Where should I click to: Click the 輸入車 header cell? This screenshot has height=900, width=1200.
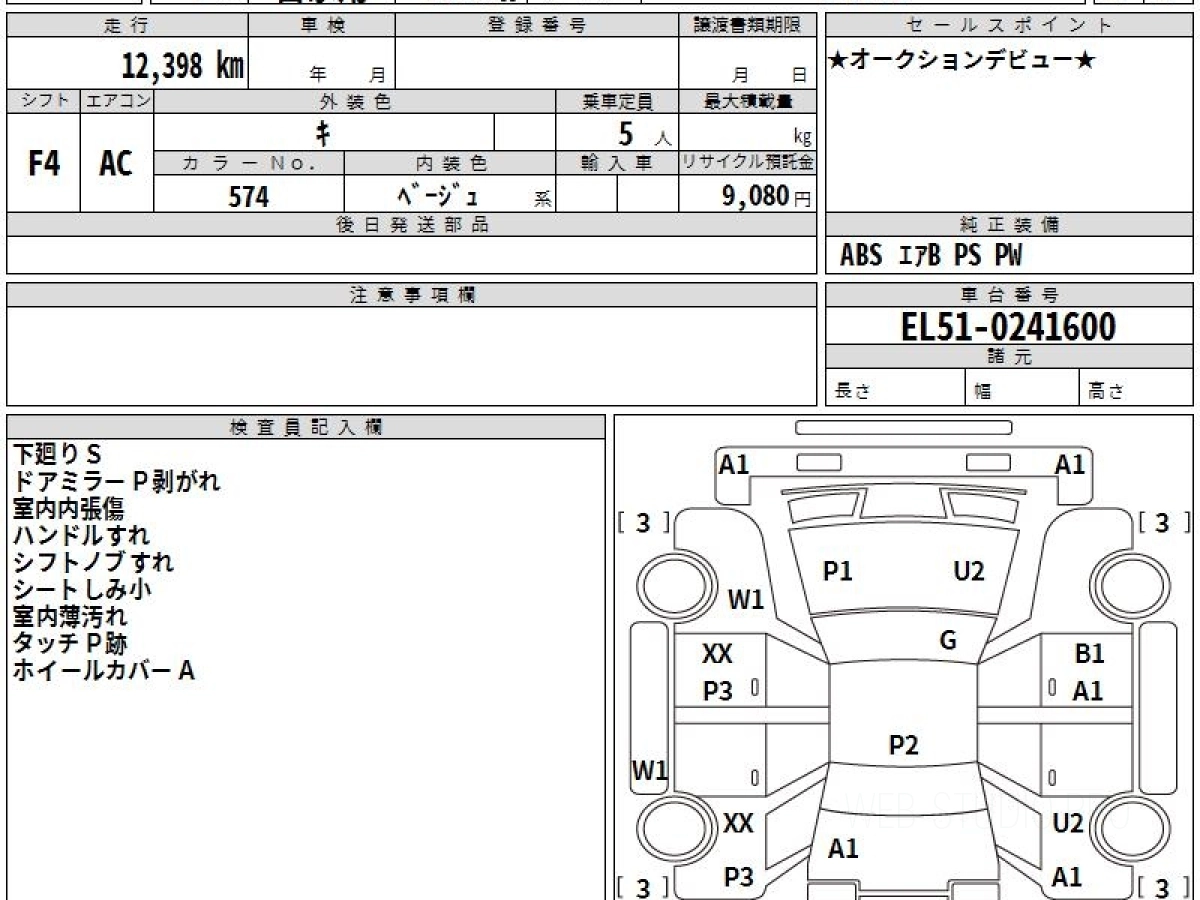click(617, 163)
